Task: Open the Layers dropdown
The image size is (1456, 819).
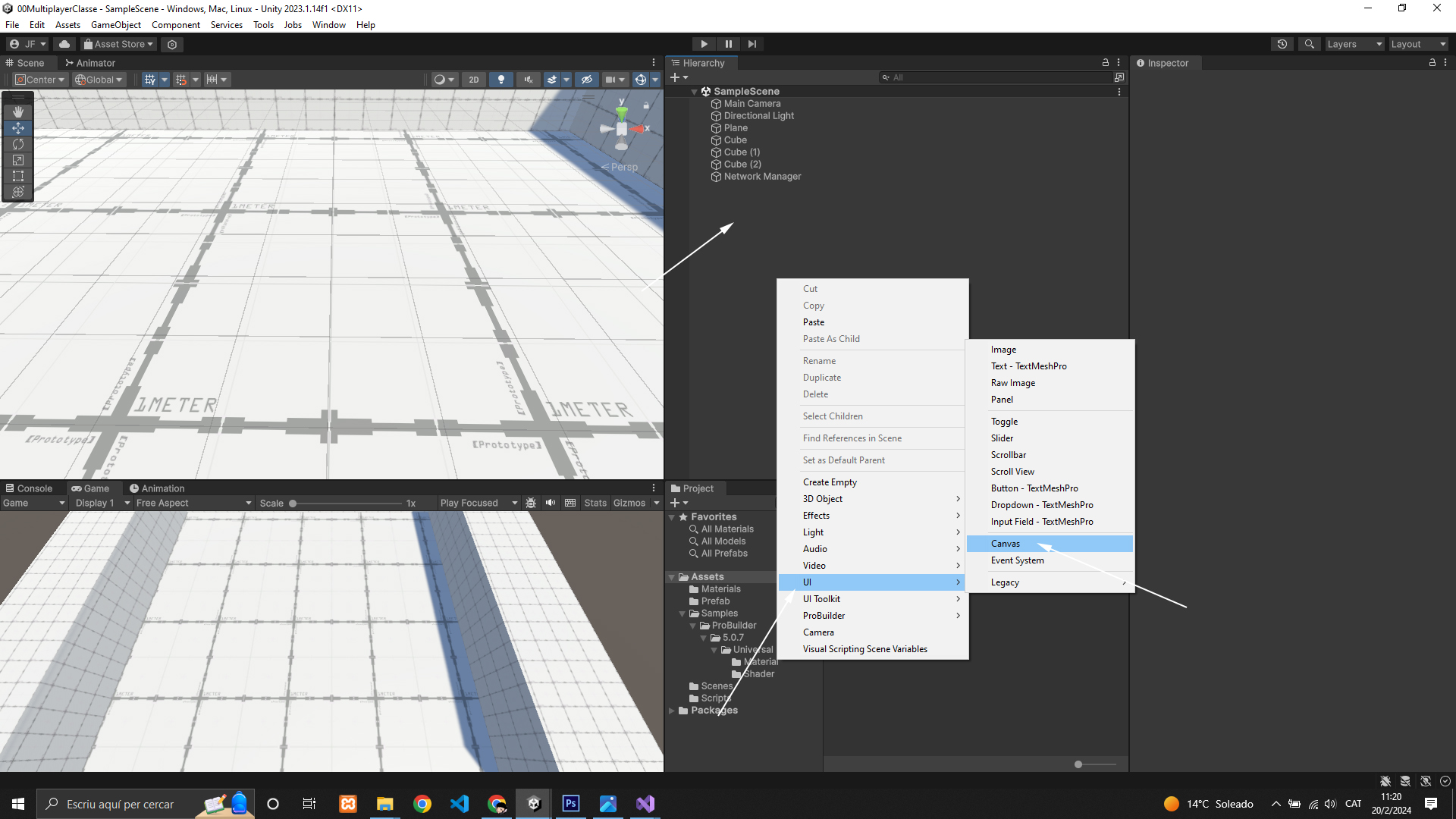Action: [x=1354, y=44]
